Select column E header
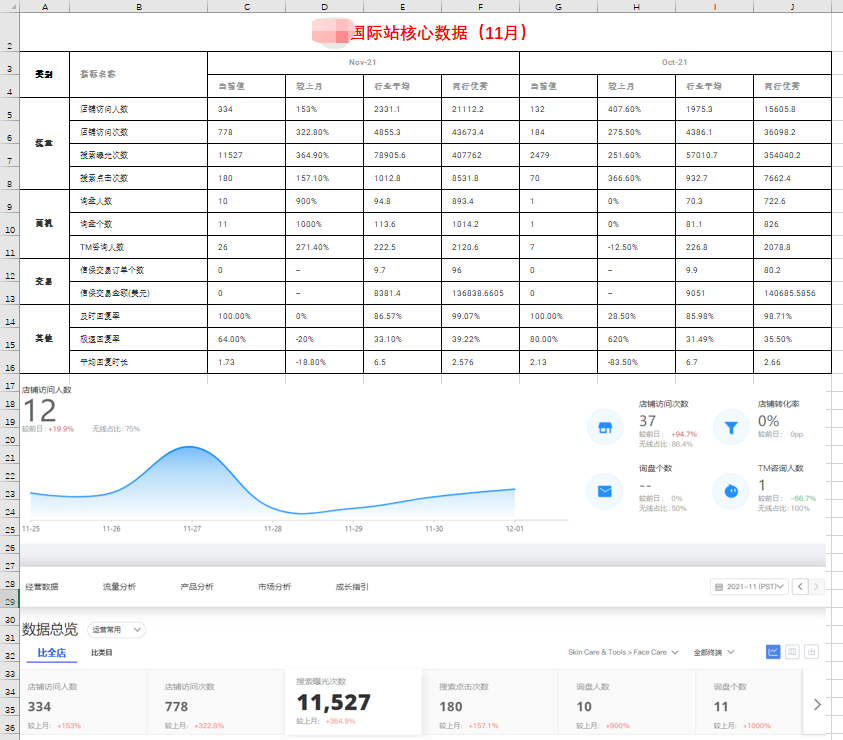The width and height of the screenshot is (843, 740). pos(403,6)
